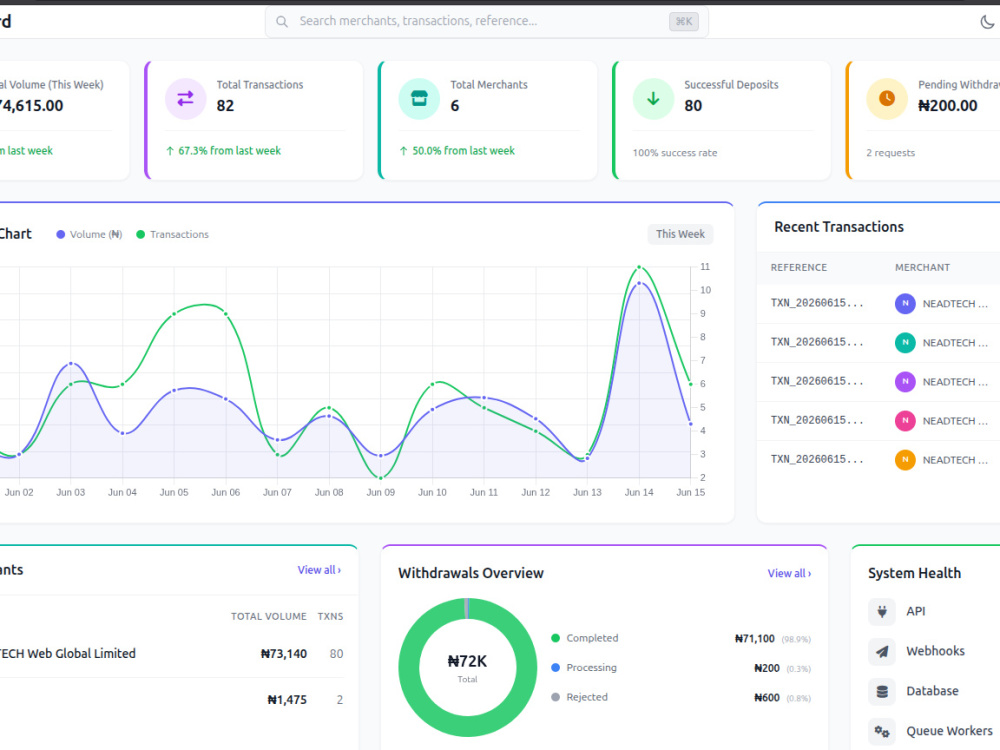Click the Jun 03 purple volume data point
The image size is (1000, 750).
coord(71,364)
